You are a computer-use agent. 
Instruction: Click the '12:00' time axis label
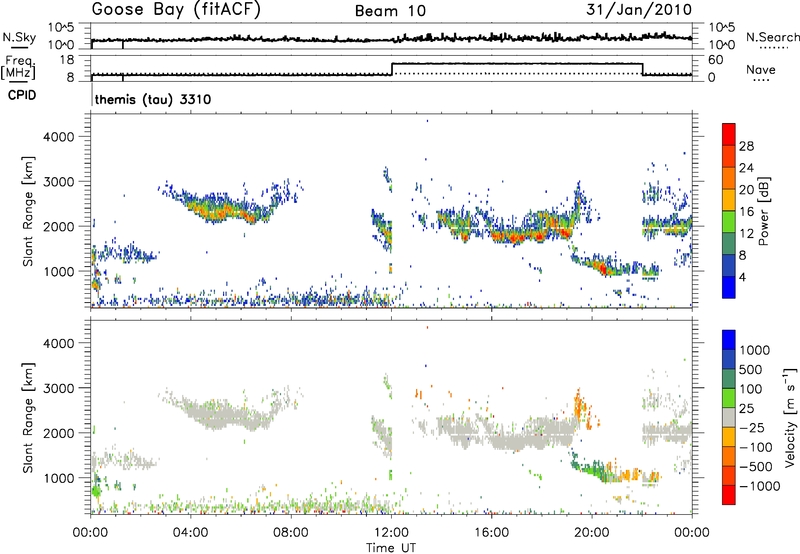click(x=391, y=533)
